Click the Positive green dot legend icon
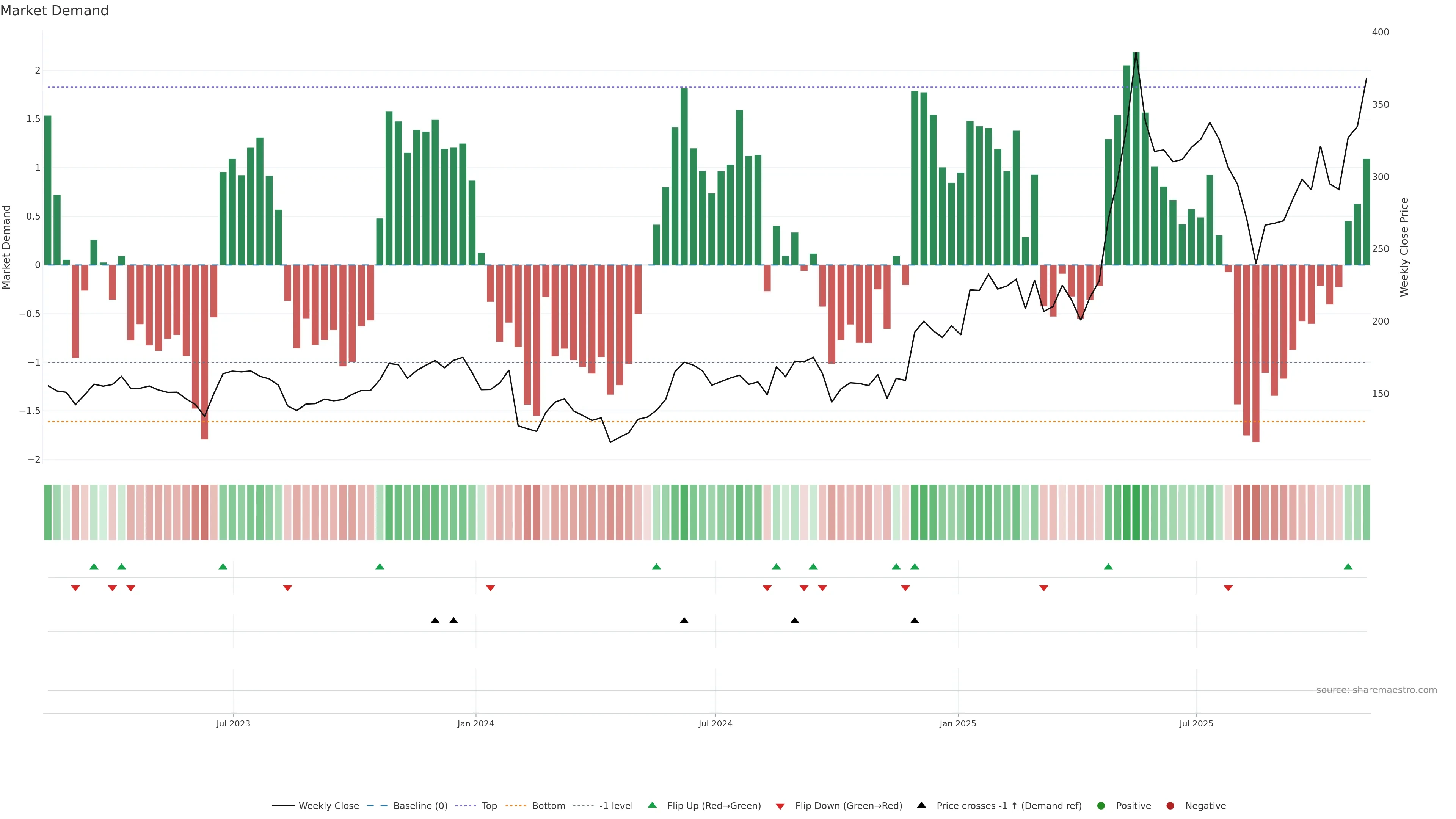 click(1100, 806)
